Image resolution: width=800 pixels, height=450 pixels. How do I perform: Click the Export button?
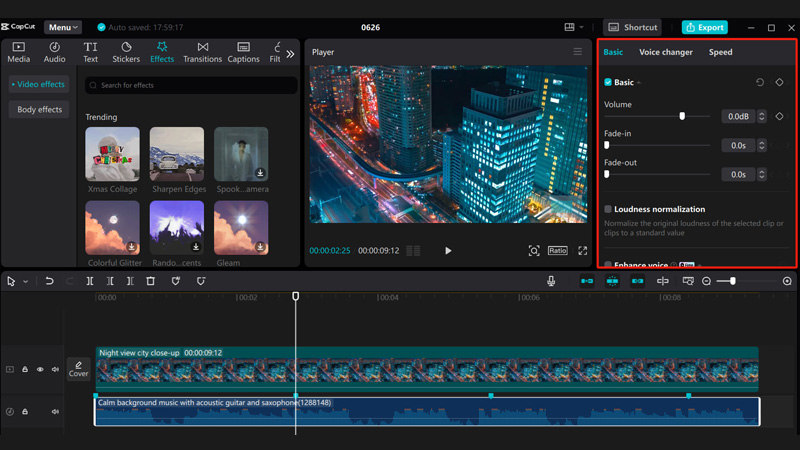click(705, 27)
